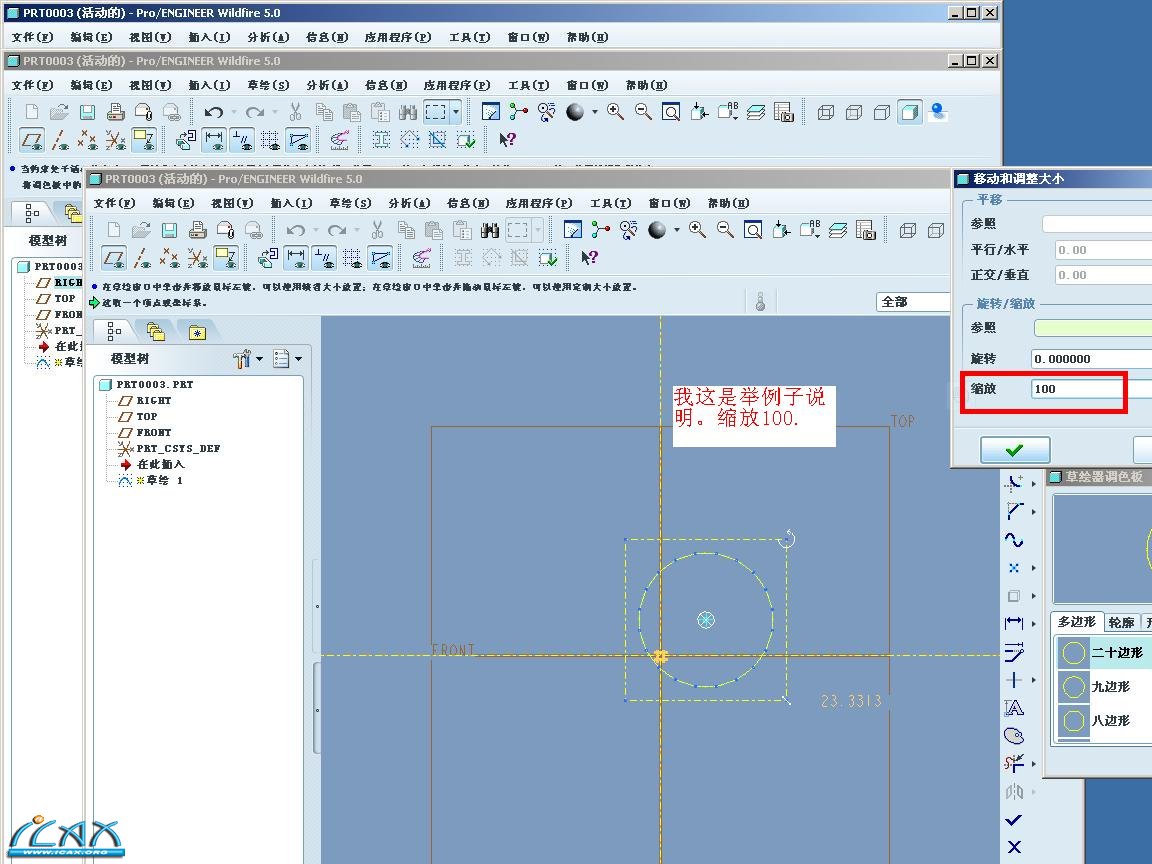The image size is (1152, 864).
Task: Click the wireframe display icon in front window
Action: pyautogui.click(x=908, y=230)
